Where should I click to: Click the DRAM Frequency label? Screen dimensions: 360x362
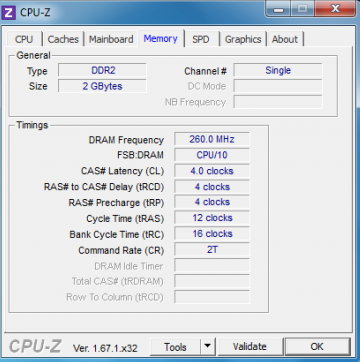(126, 140)
